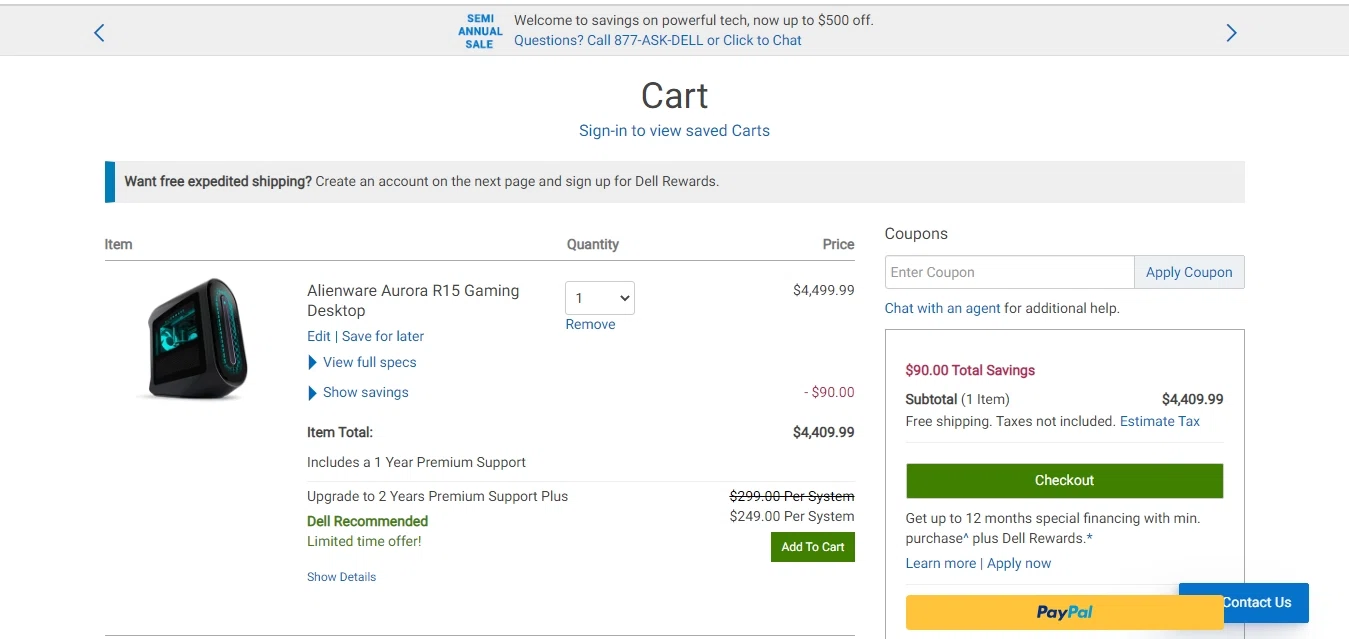Click the Estimate Tax link
1349x639 pixels.
[x=1160, y=421]
